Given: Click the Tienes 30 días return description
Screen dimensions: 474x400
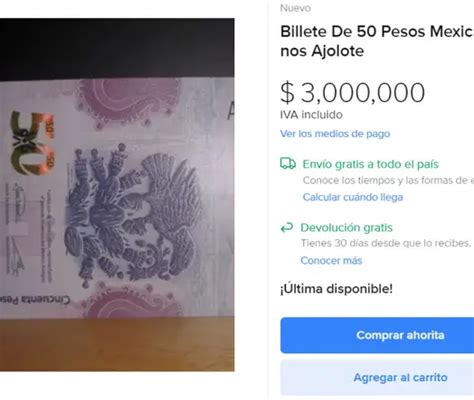Looking at the screenshot, I should (386, 243).
